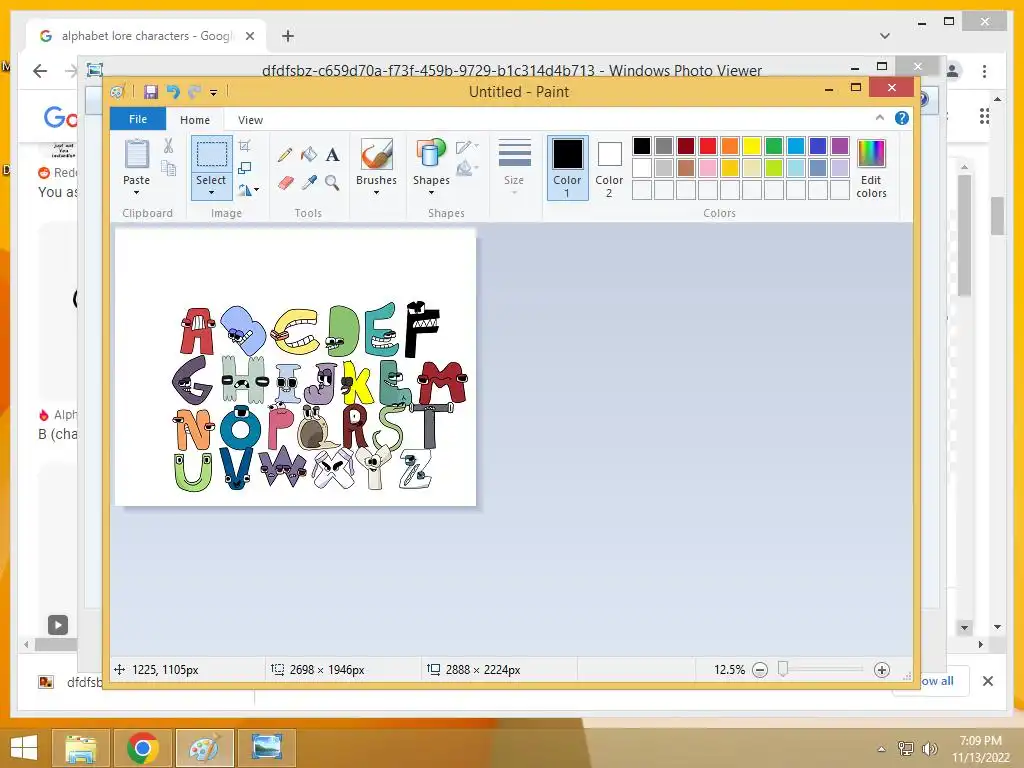1024x768 pixels.
Task: Click Chrome page vertical scrollbar down arrow
Action: (997, 627)
